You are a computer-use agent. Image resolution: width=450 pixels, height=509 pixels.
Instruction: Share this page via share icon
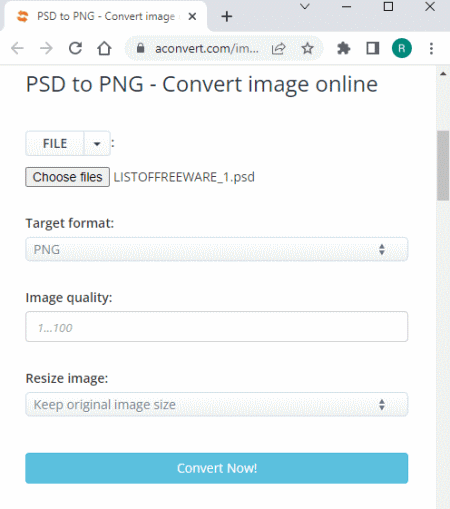pyautogui.click(x=279, y=49)
